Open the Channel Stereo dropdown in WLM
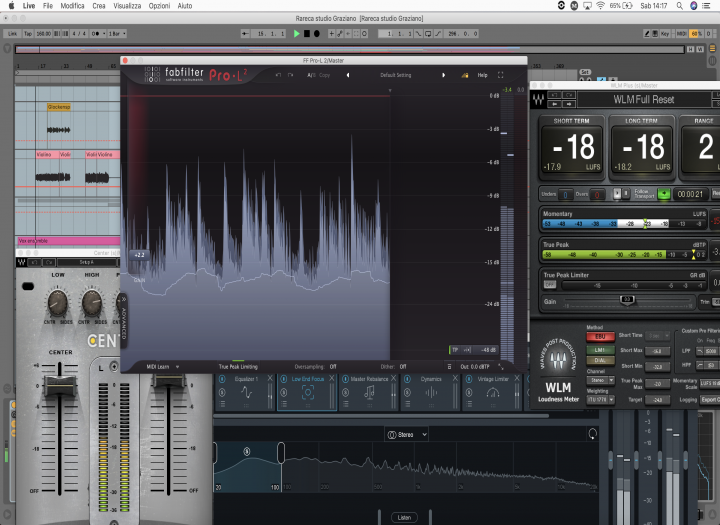 pos(600,380)
